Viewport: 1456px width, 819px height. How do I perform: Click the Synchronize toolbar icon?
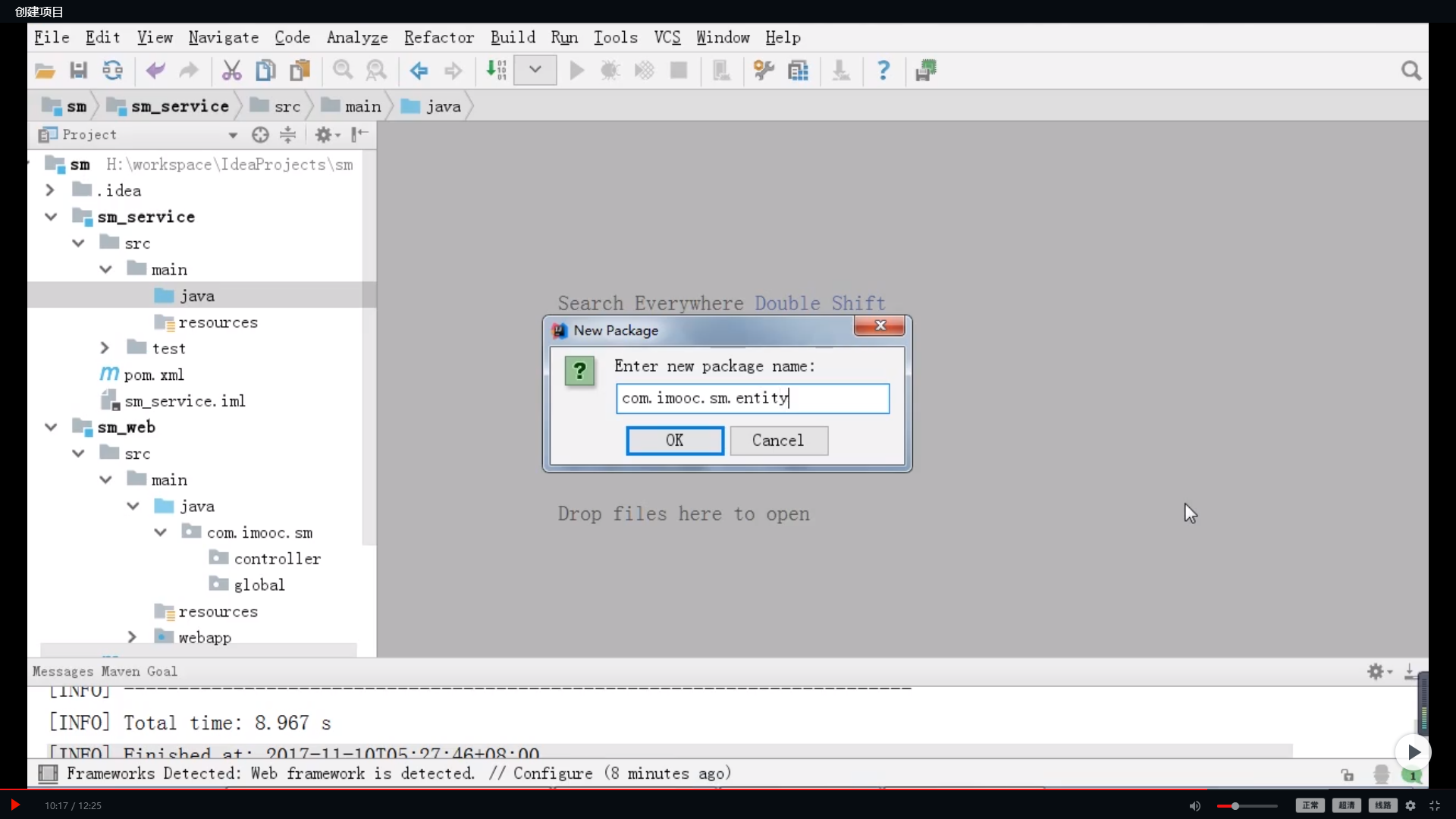[112, 71]
